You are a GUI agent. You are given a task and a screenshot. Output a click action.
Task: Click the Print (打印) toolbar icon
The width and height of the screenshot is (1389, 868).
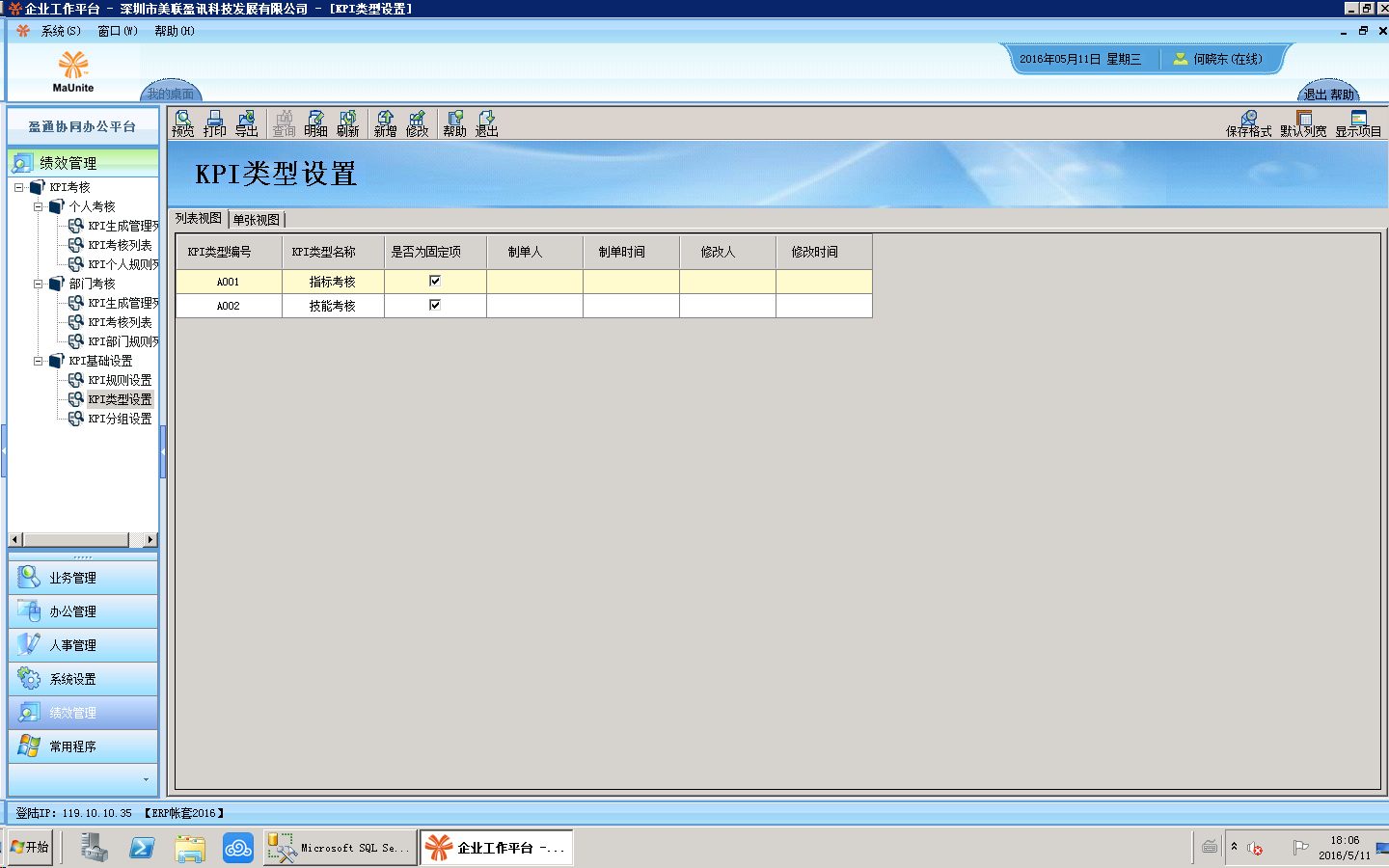click(x=215, y=123)
